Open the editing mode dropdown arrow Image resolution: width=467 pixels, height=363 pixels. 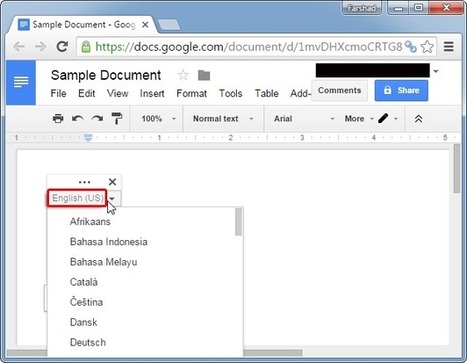(396, 119)
